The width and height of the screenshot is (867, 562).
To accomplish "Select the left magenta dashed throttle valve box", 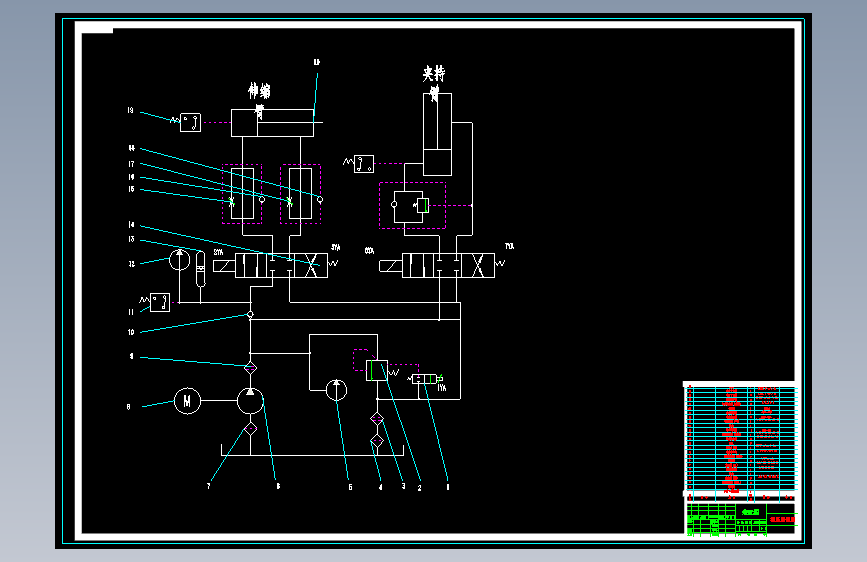I will point(242,194).
